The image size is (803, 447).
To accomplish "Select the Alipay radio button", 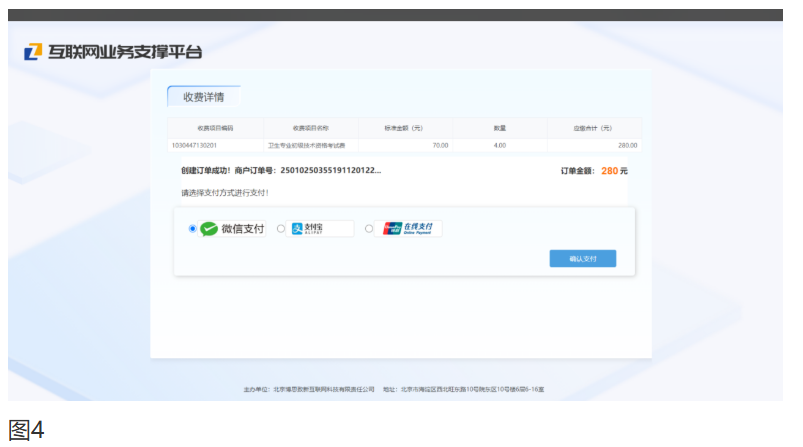I will click(281, 229).
